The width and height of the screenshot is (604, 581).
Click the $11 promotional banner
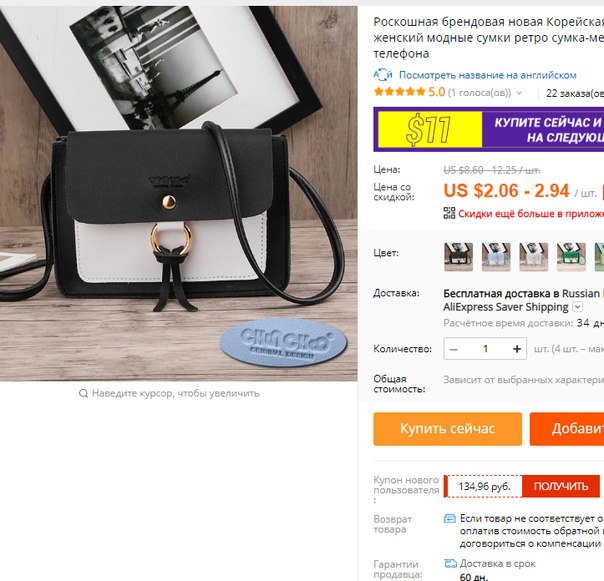pyautogui.click(x=488, y=129)
